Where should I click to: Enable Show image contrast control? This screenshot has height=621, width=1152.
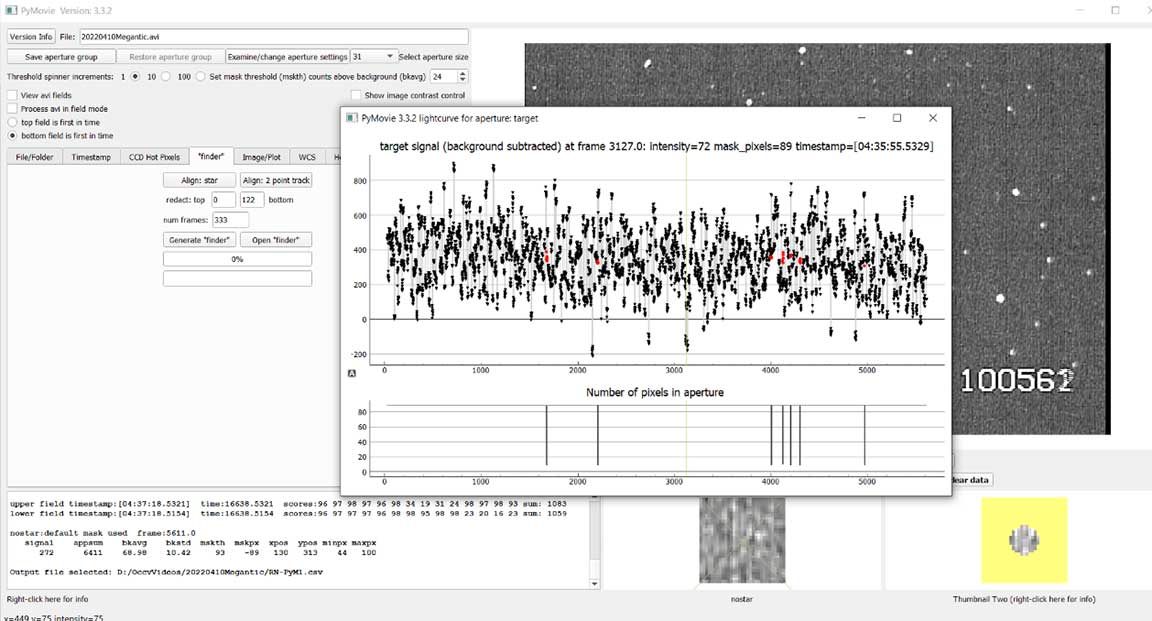click(x=356, y=96)
